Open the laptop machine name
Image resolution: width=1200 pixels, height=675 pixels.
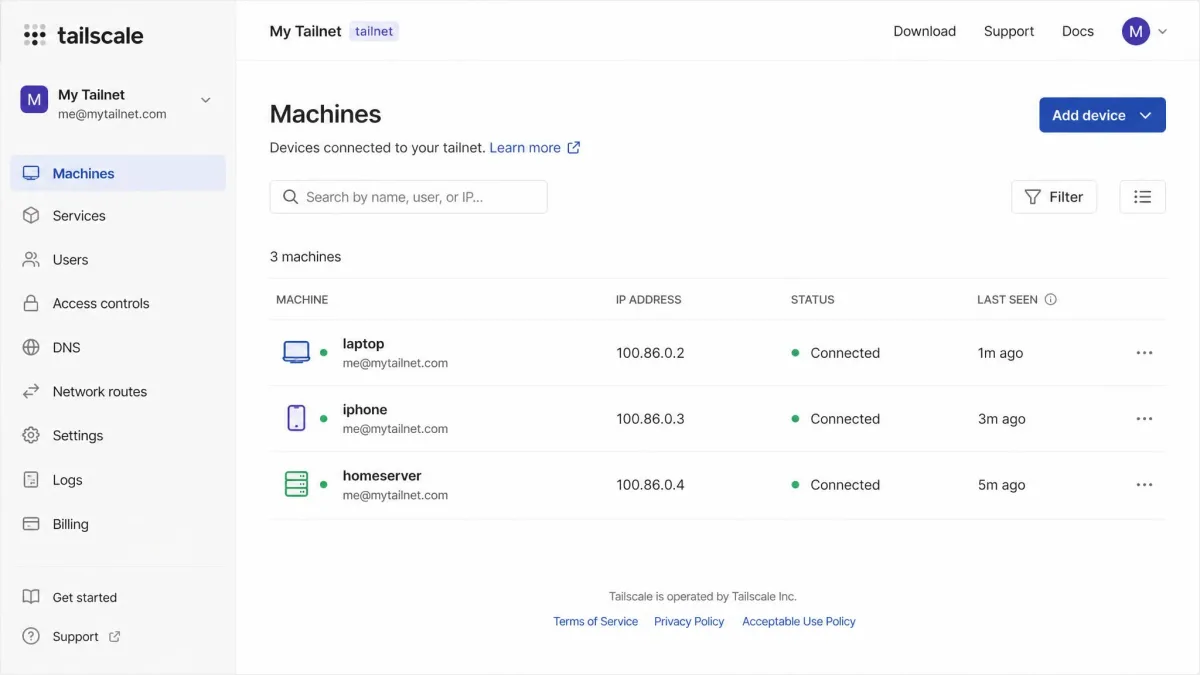pyautogui.click(x=363, y=343)
